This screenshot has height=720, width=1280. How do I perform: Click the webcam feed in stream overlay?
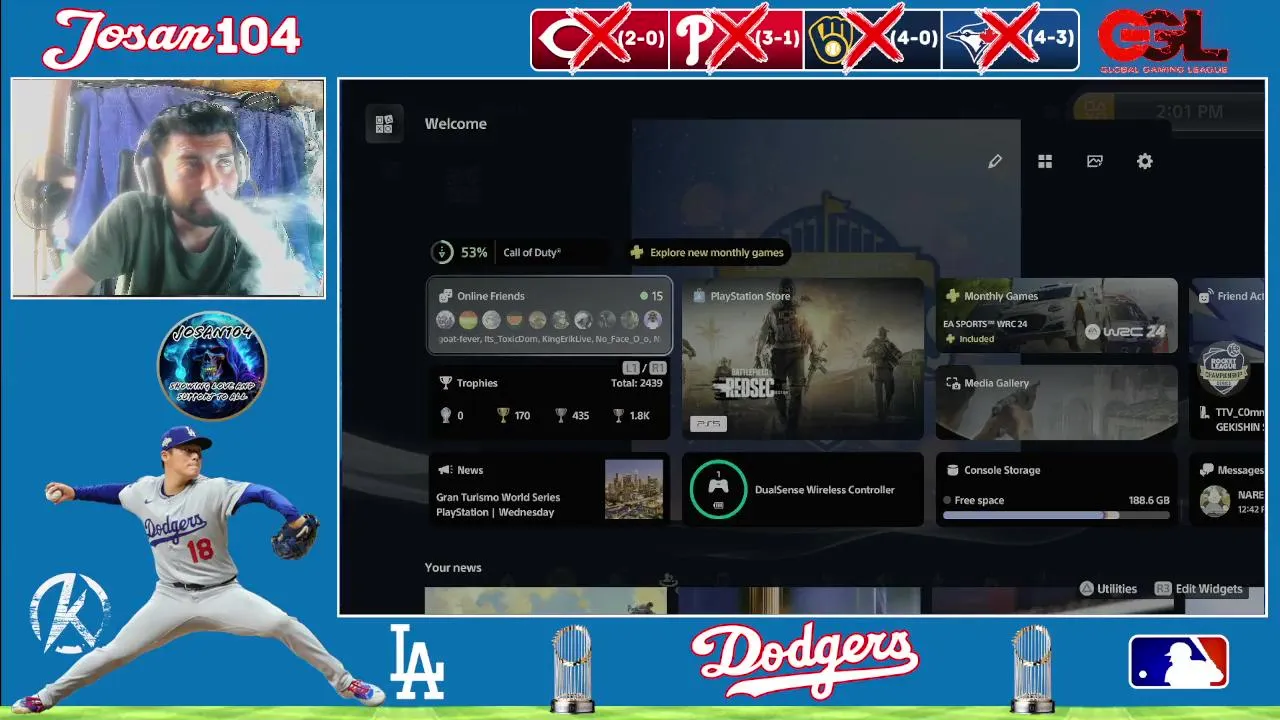168,188
